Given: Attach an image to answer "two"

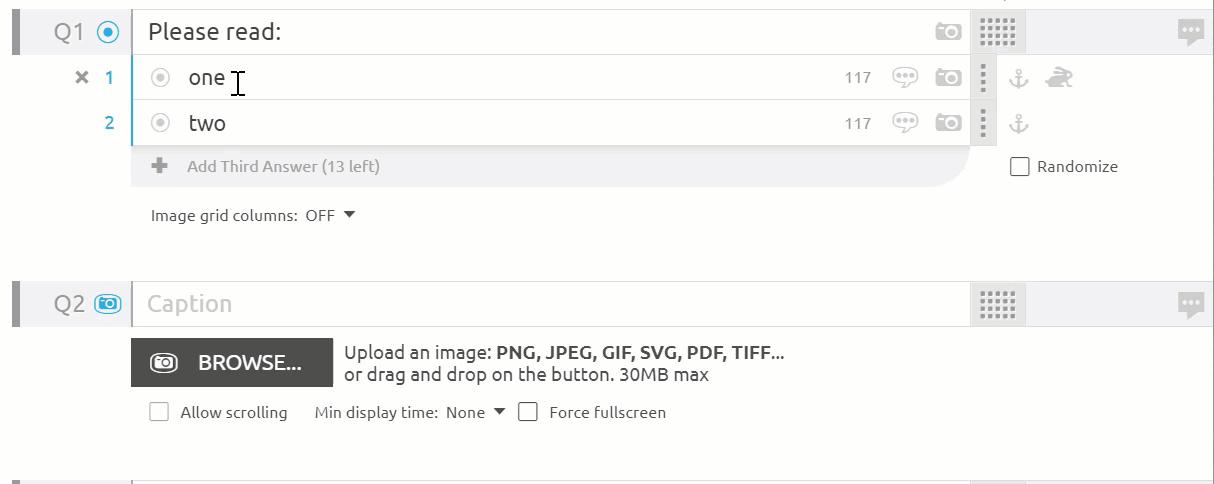Looking at the screenshot, I should pyautogui.click(x=947, y=123).
